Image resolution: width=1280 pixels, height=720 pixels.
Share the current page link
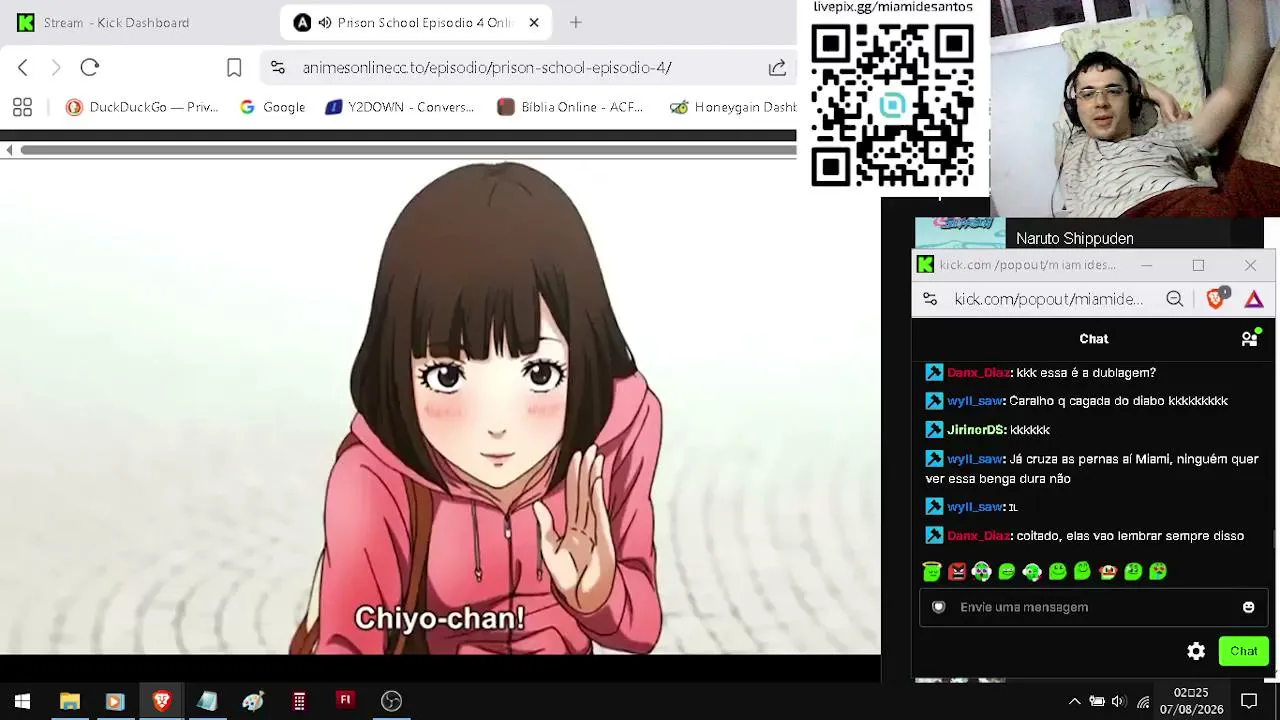[777, 67]
